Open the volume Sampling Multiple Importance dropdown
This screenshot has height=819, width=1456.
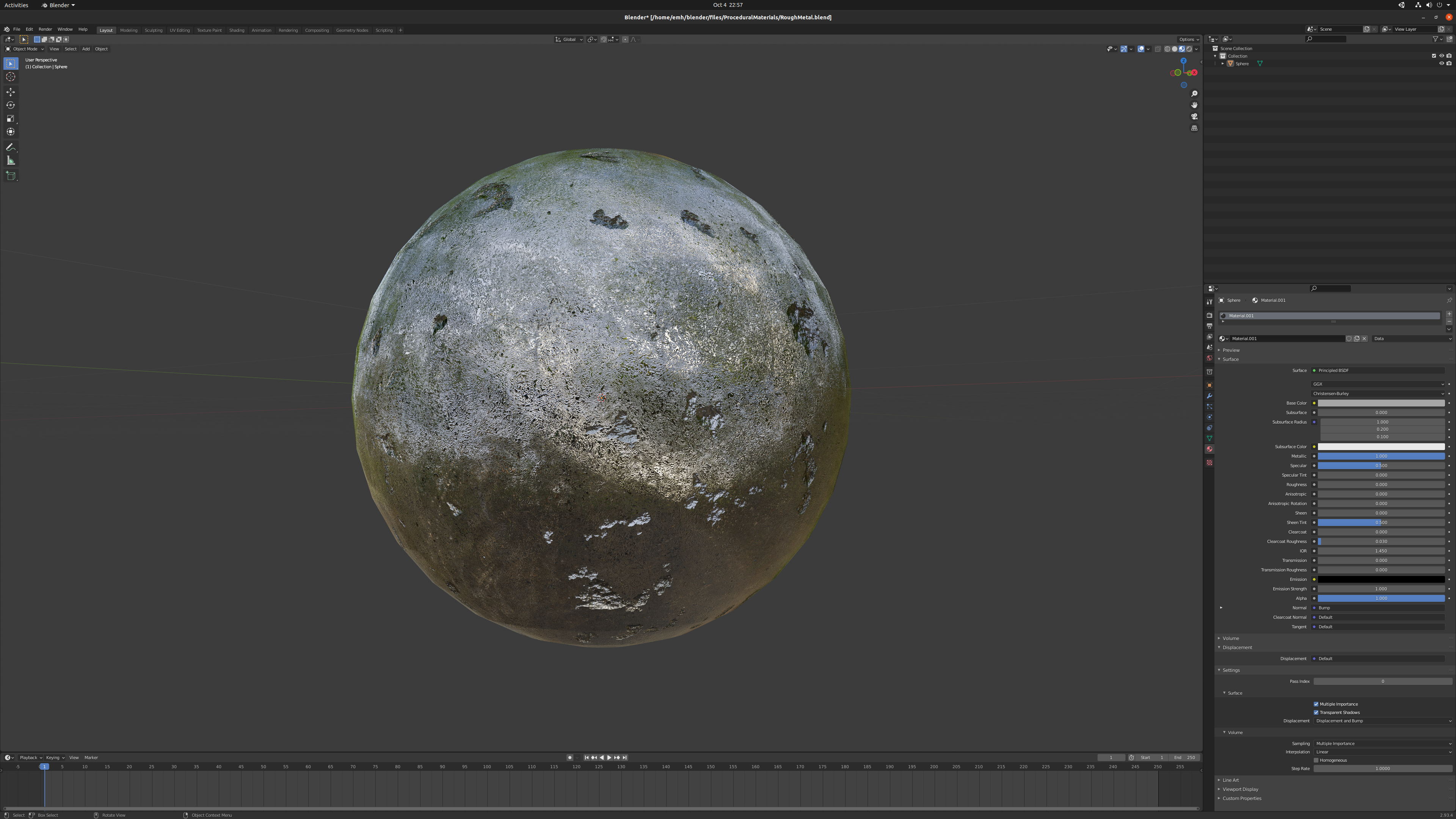coord(1382,744)
